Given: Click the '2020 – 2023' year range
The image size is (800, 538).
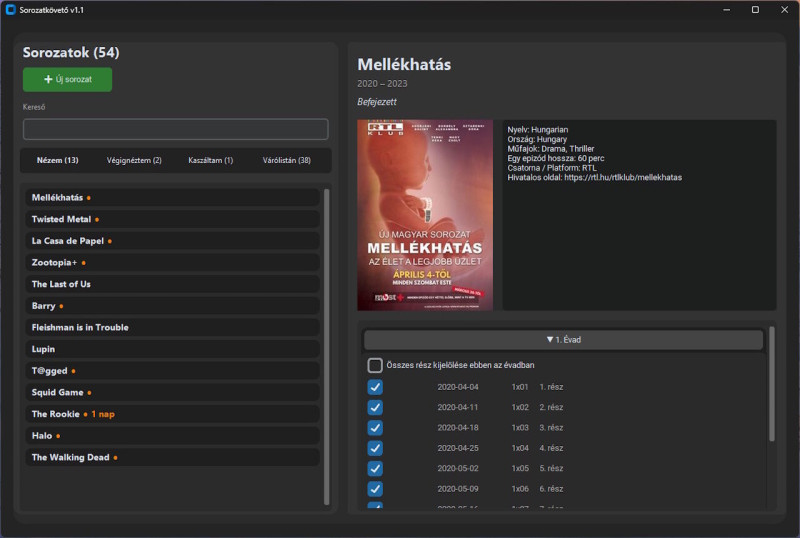Looking at the screenshot, I should coord(382,84).
